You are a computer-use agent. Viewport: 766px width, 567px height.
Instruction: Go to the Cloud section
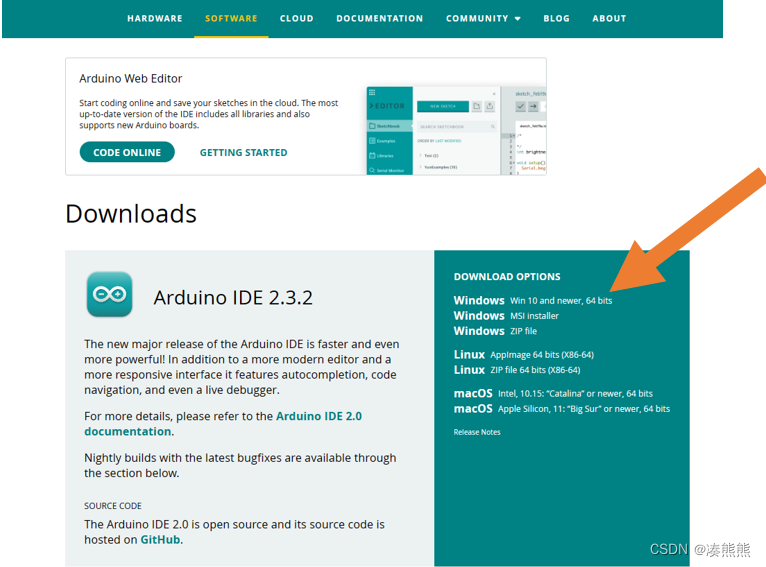pos(297,19)
